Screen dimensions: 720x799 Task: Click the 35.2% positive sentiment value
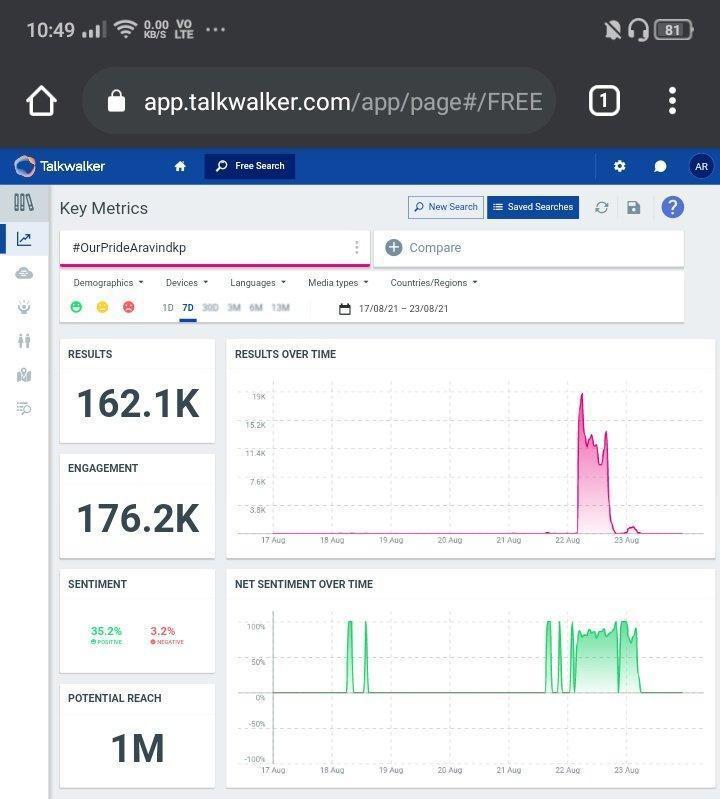coord(106,631)
